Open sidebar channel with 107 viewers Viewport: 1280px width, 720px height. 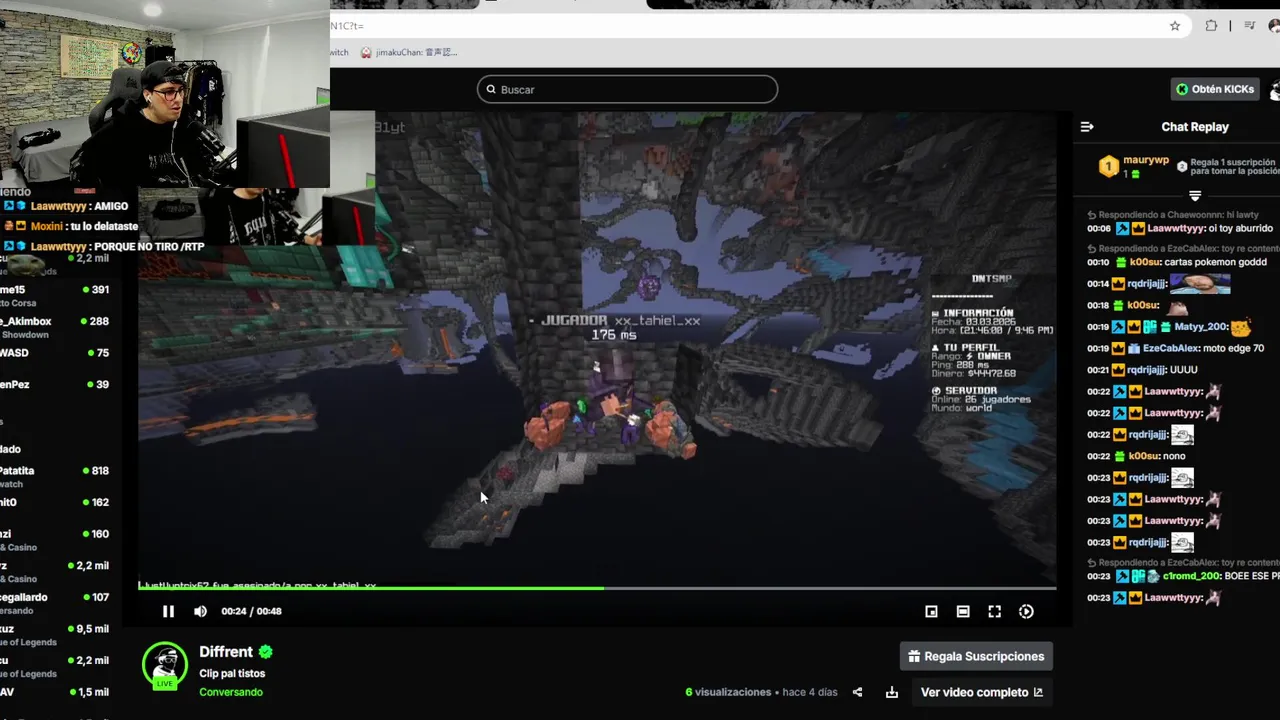pyautogui.click(x=55, y=602)
